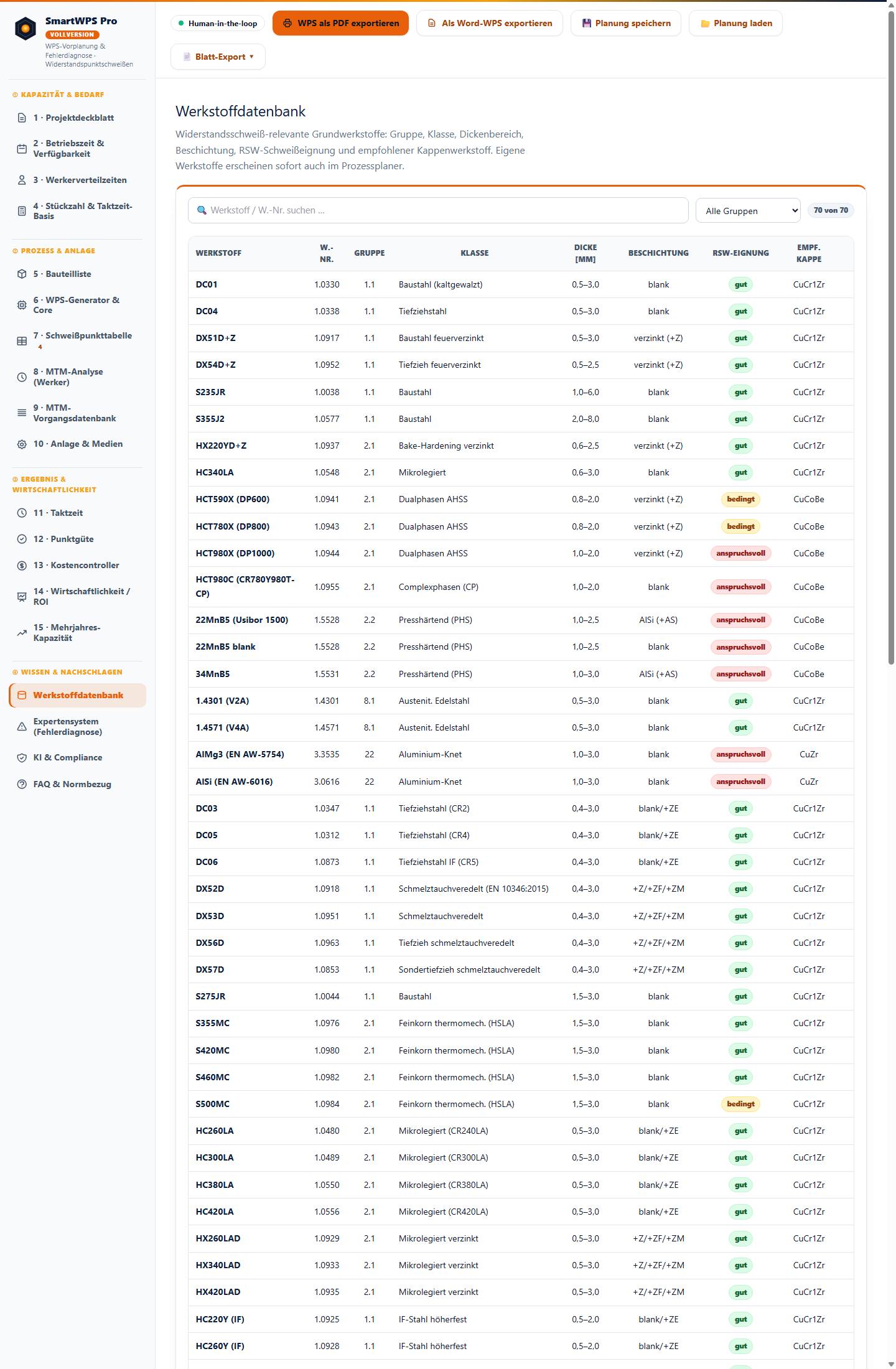The image size is (896, 1369).
Task: Sort table by RSW-Eignung column header
Action: pos(740,253)
